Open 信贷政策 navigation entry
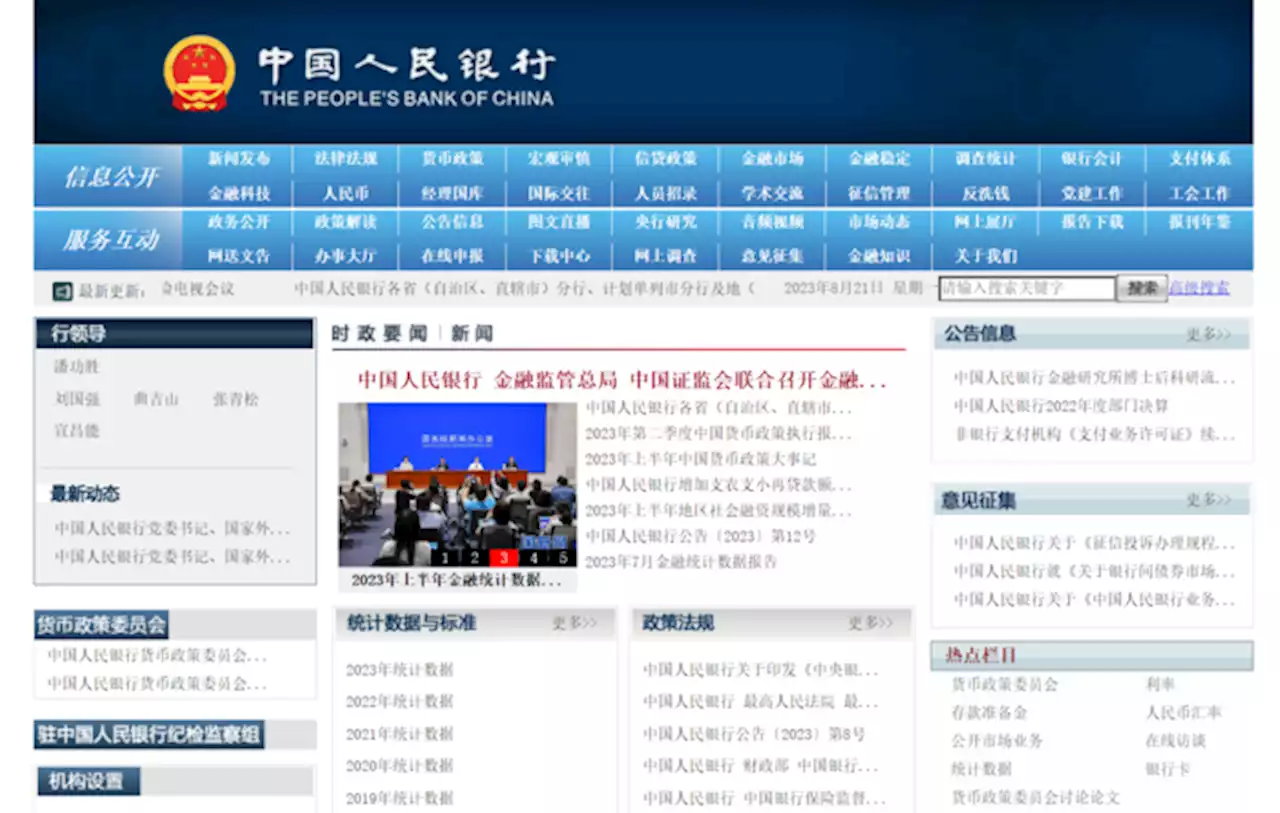This screenshot has height=813, width=1280. pyautogui.click(x=666, y=158)
